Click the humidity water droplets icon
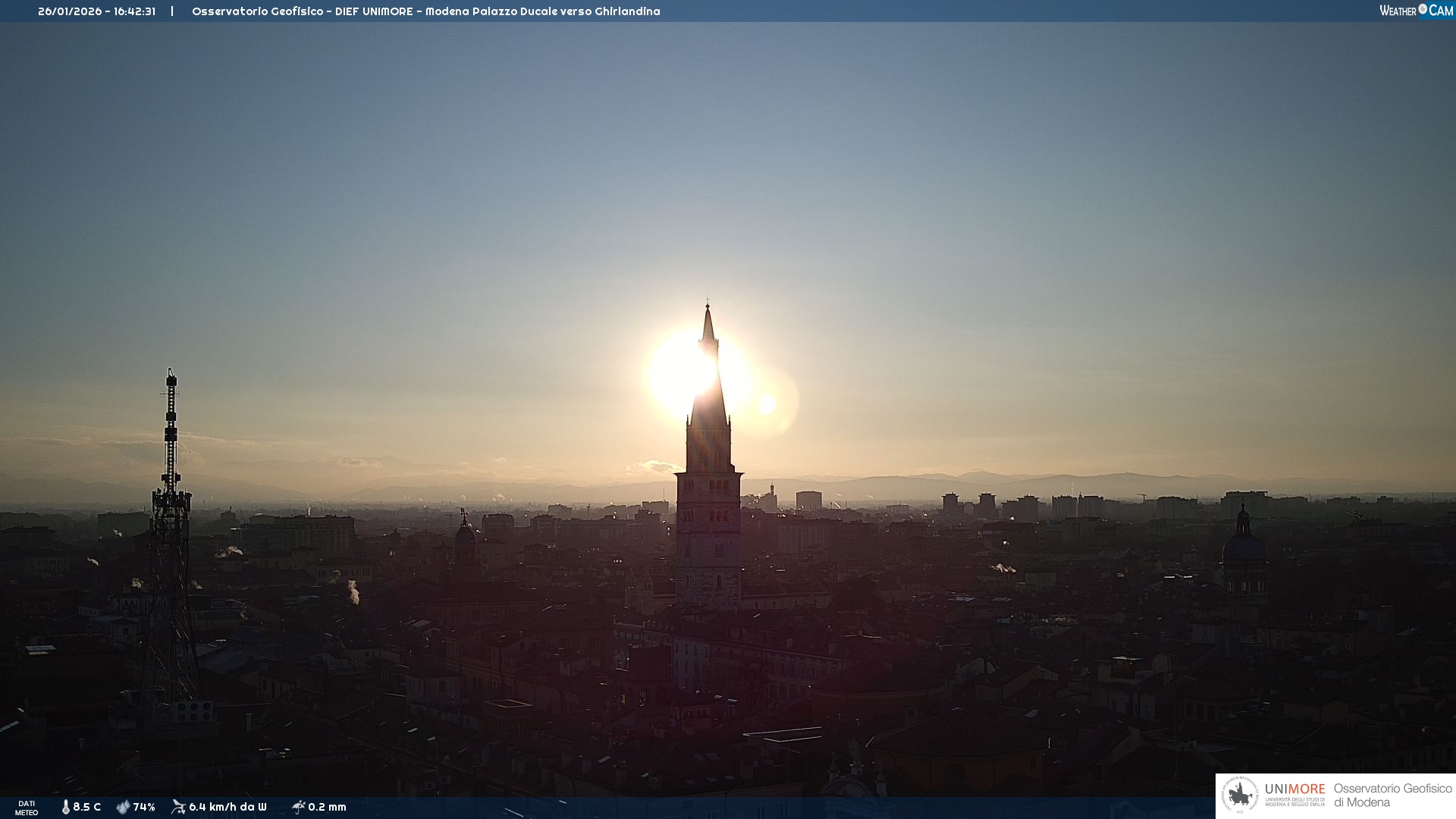The image size is (1456, 819). (x=123, y=807)
